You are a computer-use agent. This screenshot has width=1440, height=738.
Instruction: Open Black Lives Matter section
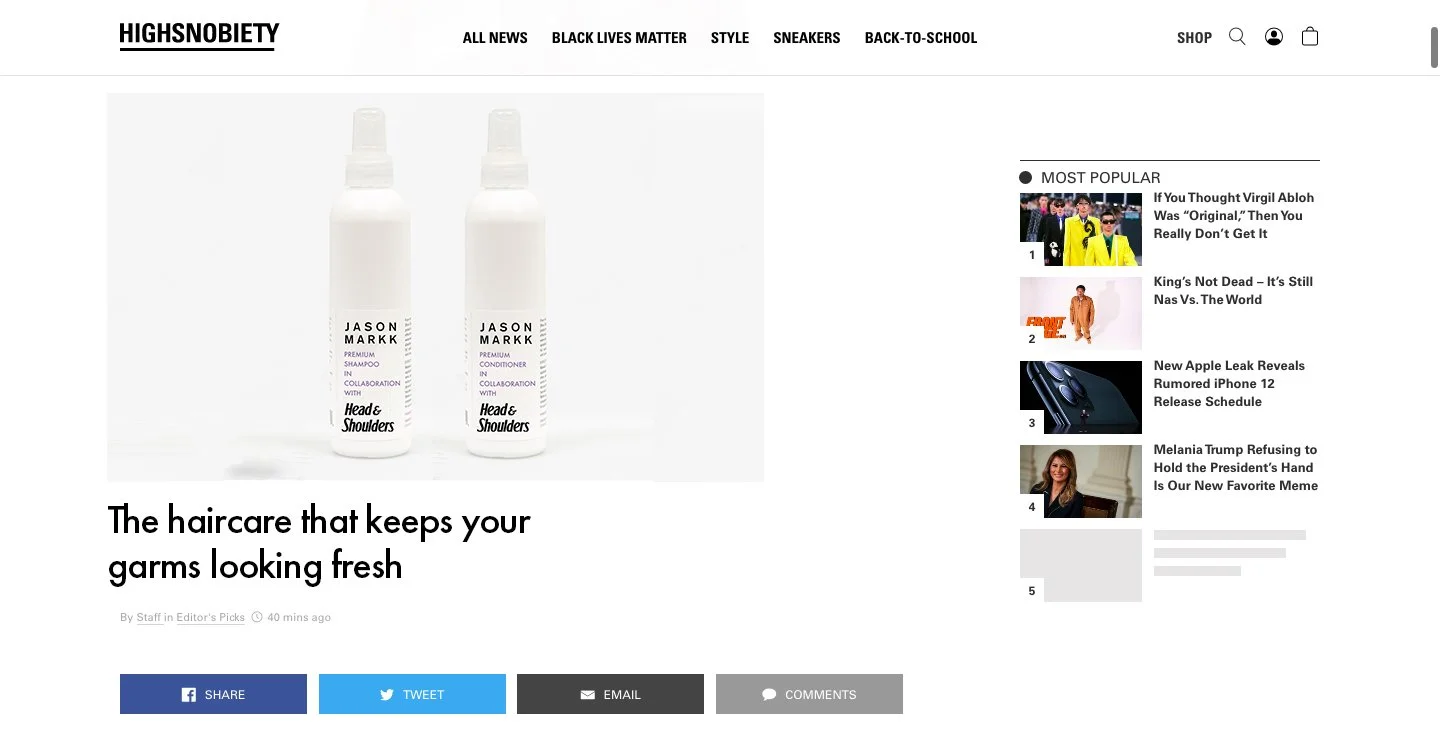619,38
